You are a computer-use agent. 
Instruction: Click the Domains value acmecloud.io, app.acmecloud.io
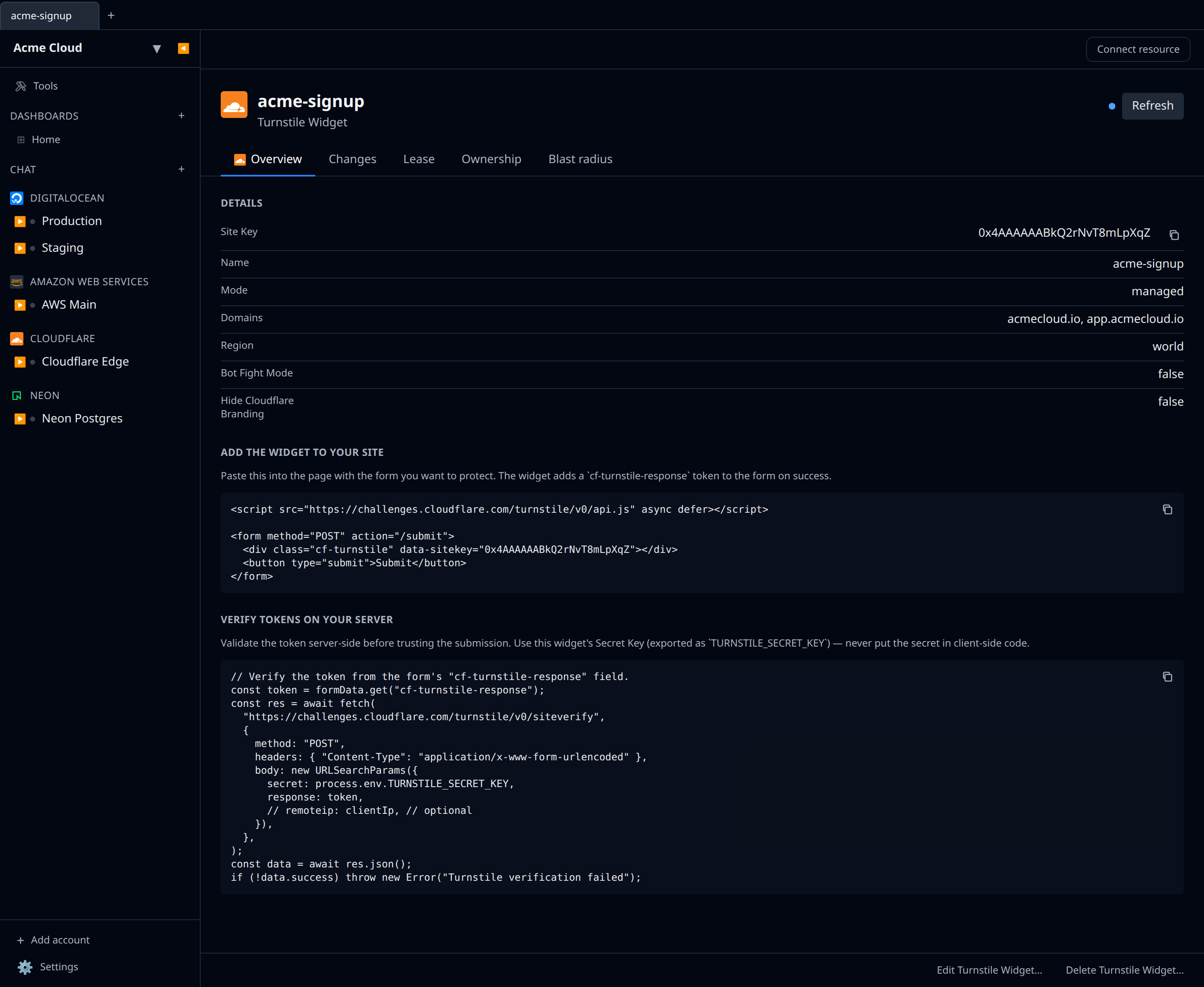[1095, 319]
